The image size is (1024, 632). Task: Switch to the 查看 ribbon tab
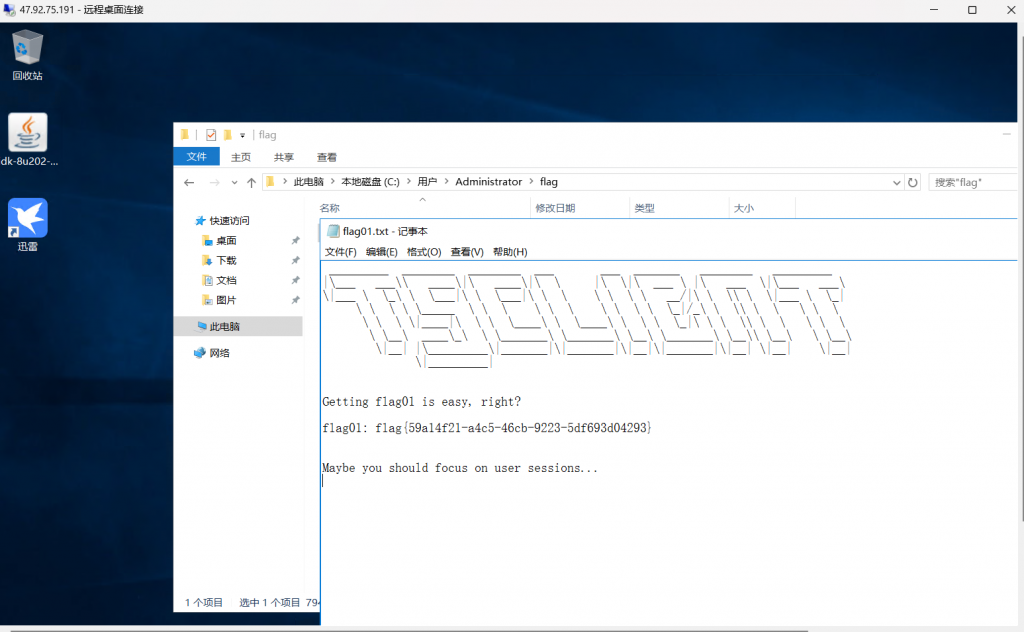(327, 157)
